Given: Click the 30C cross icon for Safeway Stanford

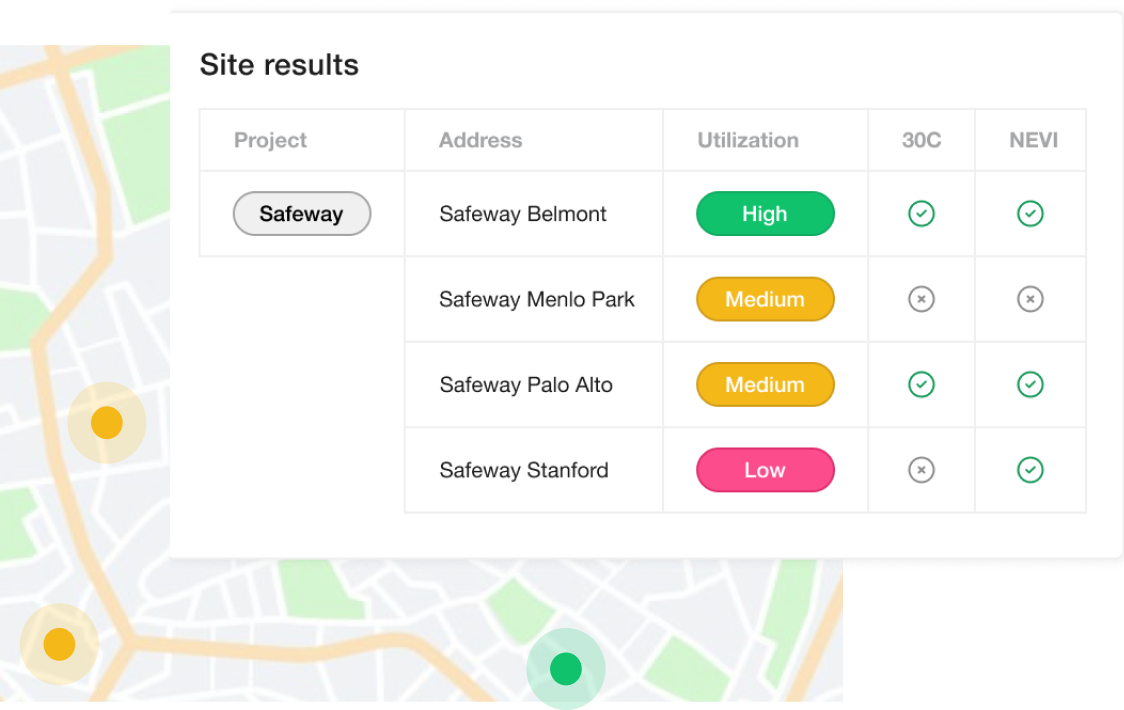Looking at the screenshot, I should click(x=921, y=470).
